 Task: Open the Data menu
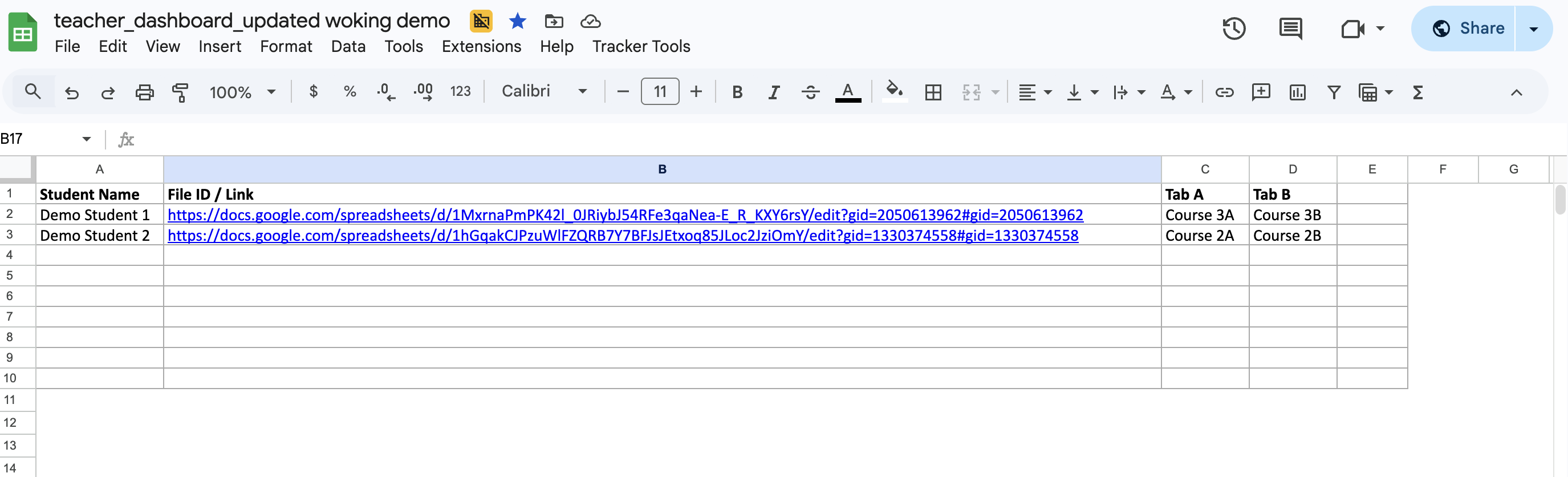[x=348, y=46]
